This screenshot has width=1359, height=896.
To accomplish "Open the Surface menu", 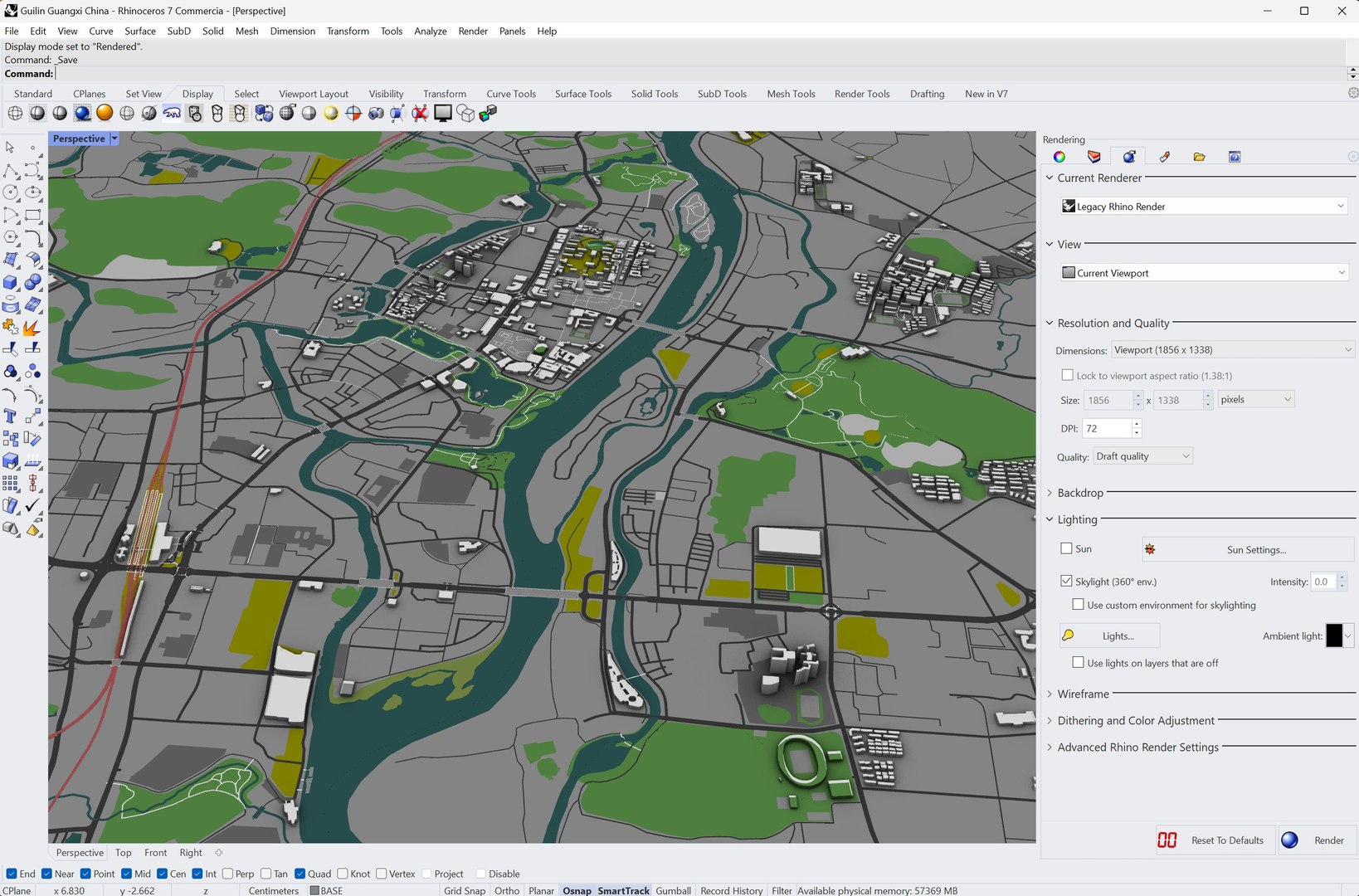I will 140,31.
